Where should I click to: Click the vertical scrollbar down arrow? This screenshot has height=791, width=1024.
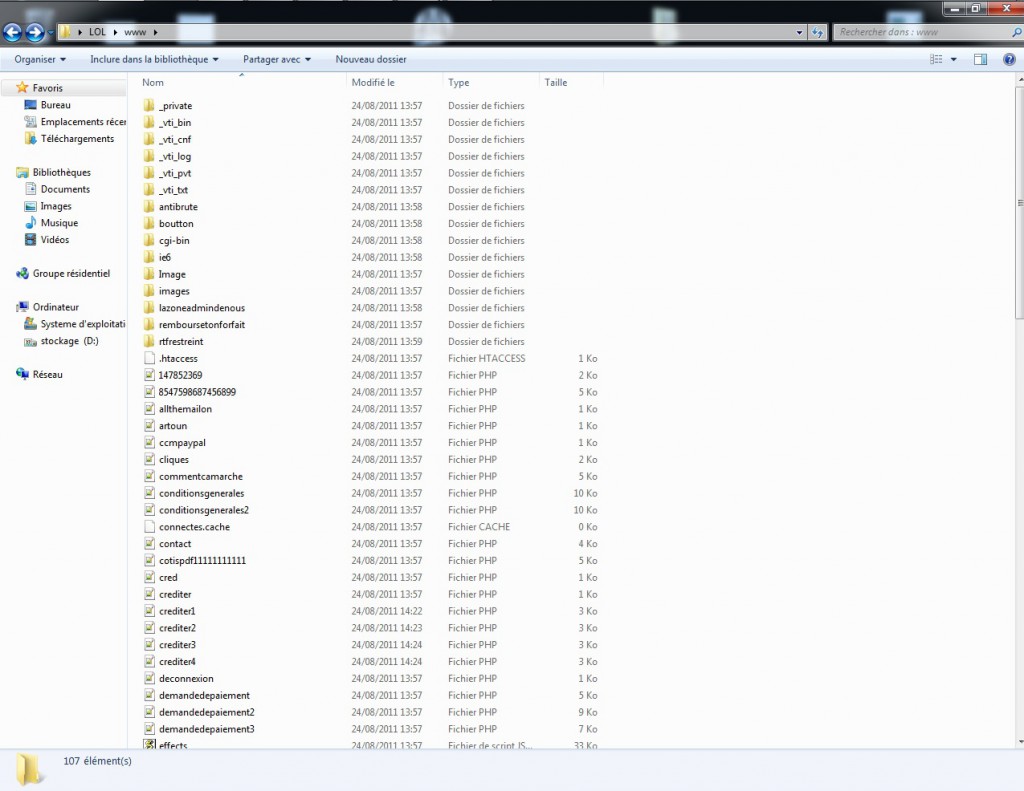(x=1019, y=742)
